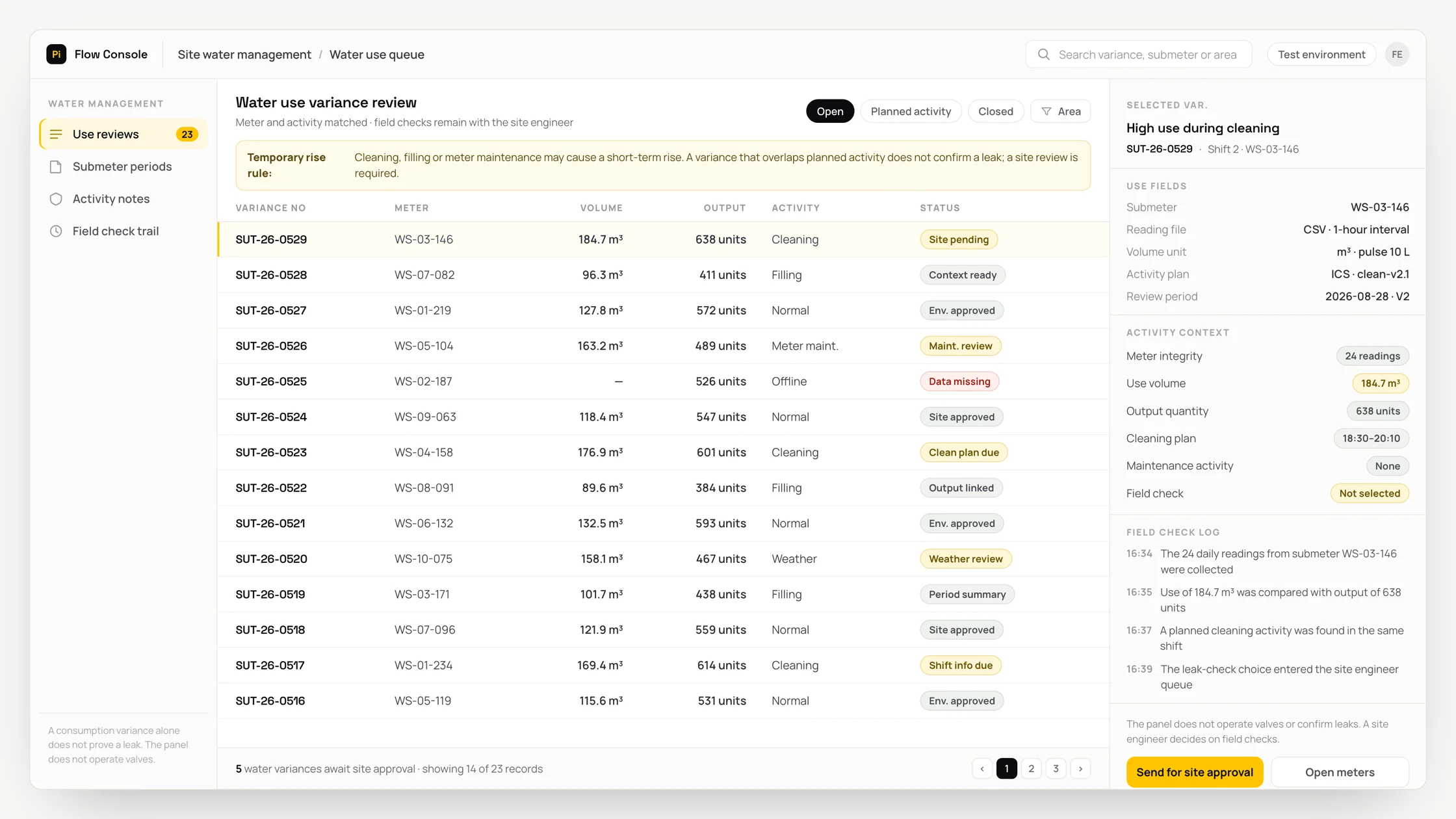Go to page 3
The height and width of the screenshot is (819, 1456).
click(1056, 769)
